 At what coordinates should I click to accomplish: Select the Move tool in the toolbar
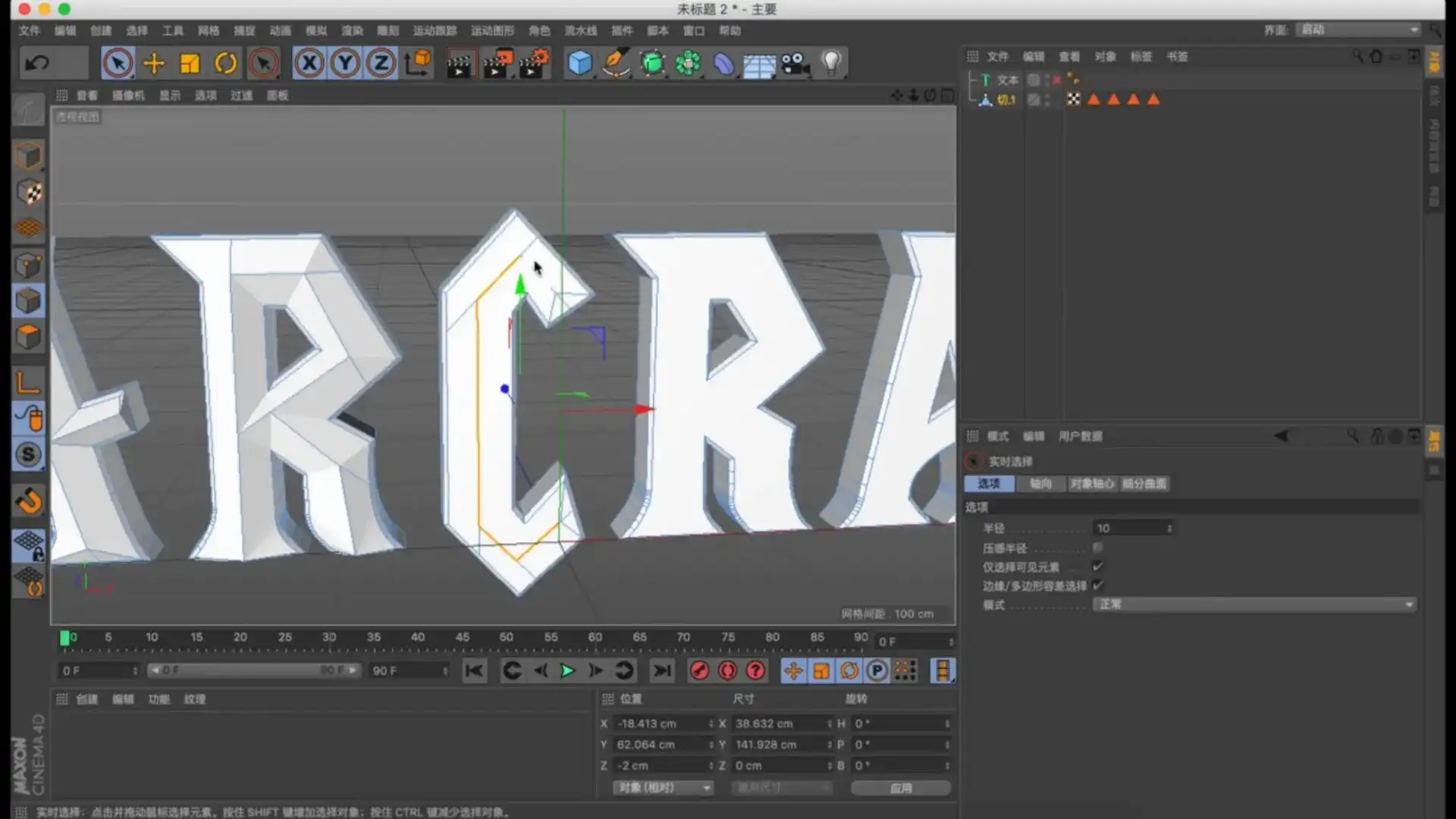coord(154,63)
